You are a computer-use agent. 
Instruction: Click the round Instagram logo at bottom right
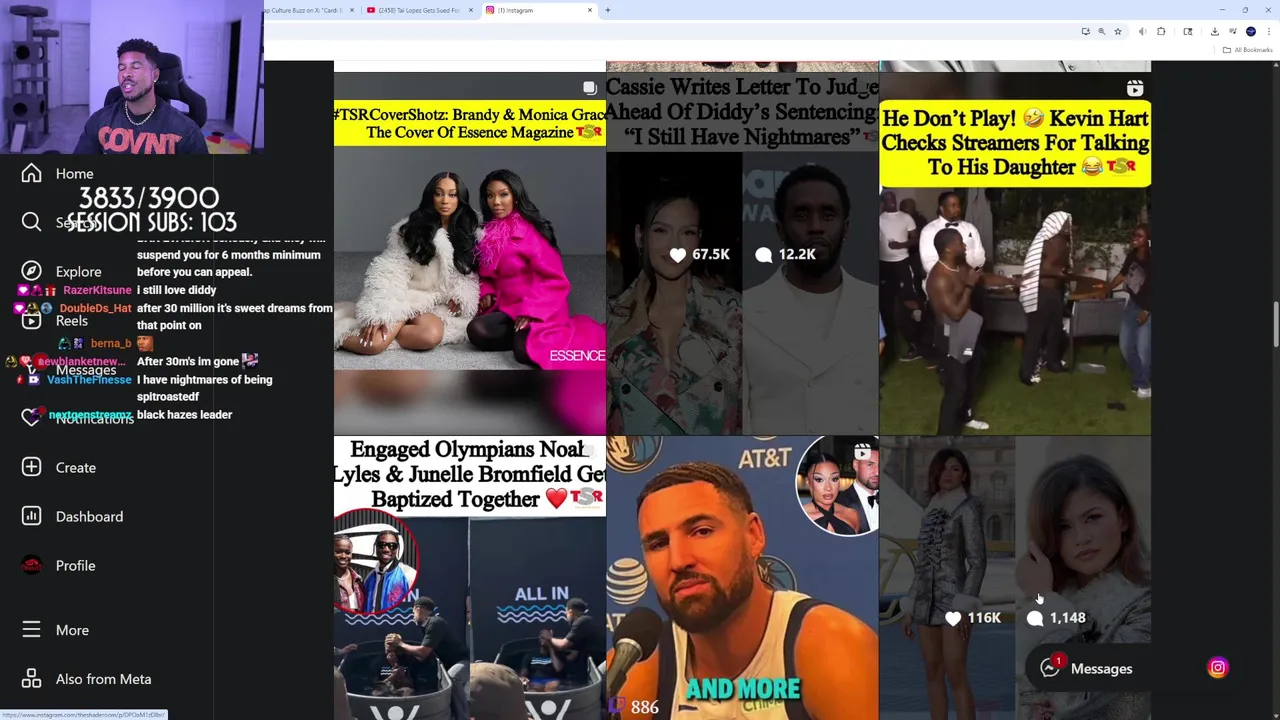point(1218,668)
